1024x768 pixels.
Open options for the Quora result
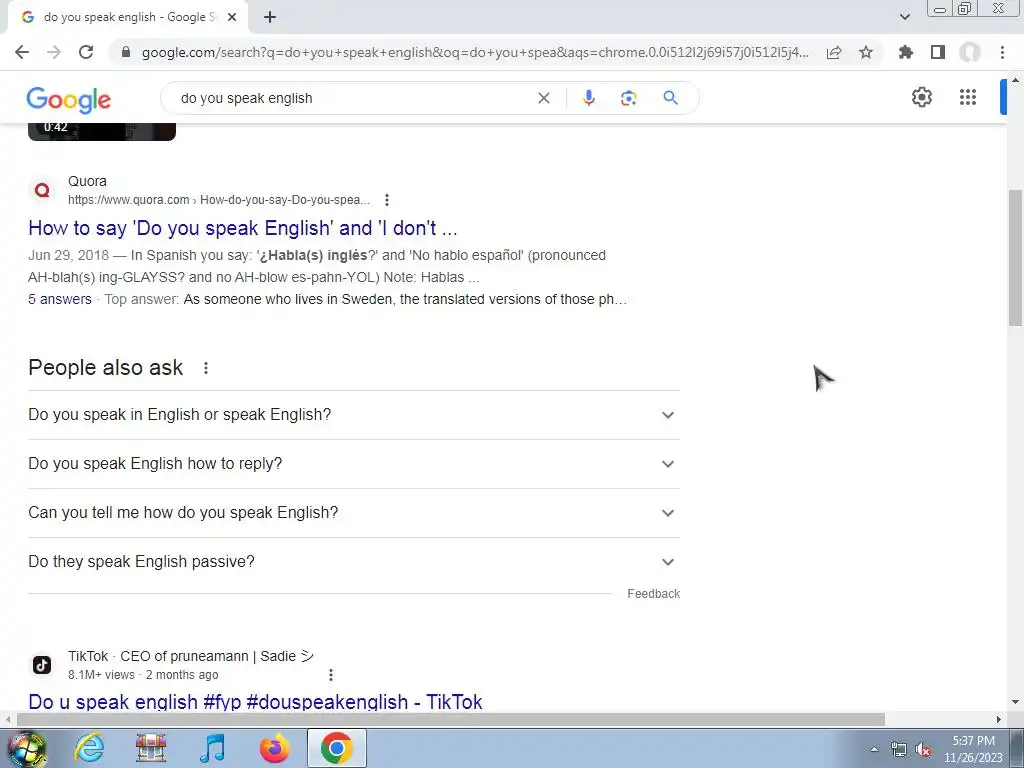[387, 200]
